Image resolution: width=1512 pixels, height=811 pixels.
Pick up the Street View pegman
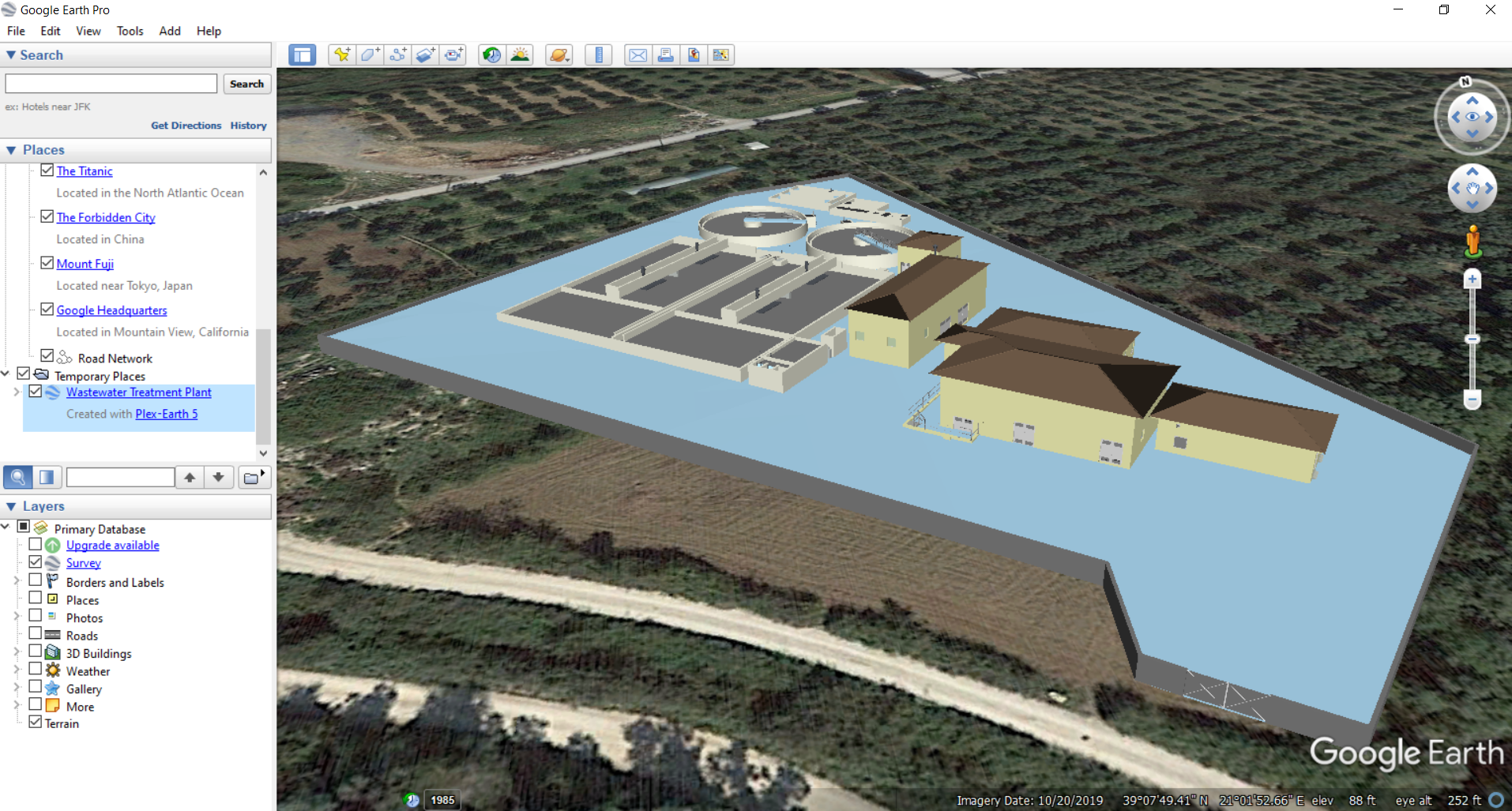tap(1473, 241)
